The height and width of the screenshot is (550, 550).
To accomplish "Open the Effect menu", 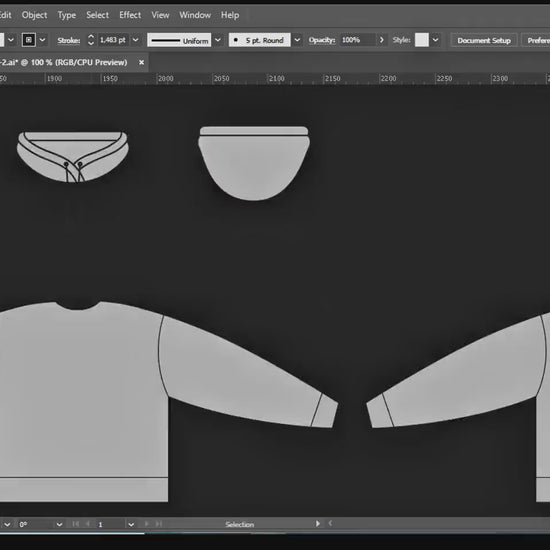I will pos(130,15).
